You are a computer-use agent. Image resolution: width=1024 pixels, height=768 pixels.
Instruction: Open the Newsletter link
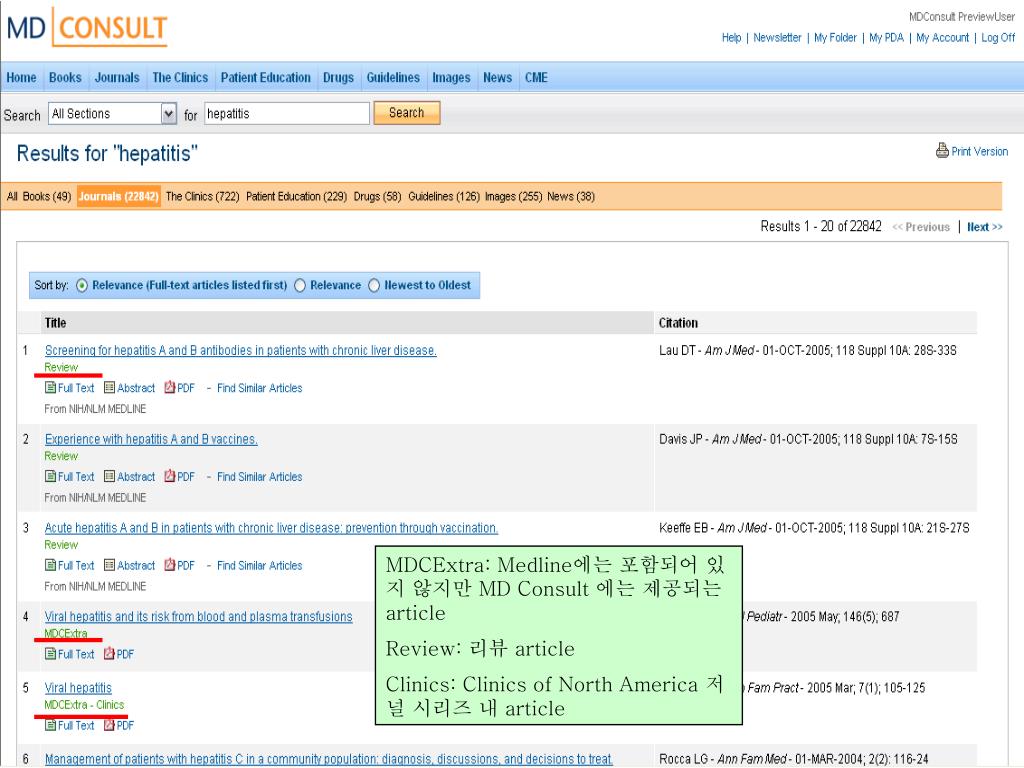click(777, 38)
